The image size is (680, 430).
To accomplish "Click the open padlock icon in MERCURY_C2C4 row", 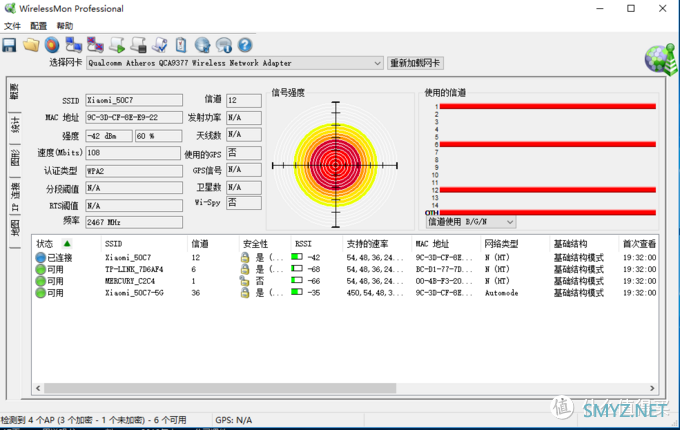I will (244, 281).
